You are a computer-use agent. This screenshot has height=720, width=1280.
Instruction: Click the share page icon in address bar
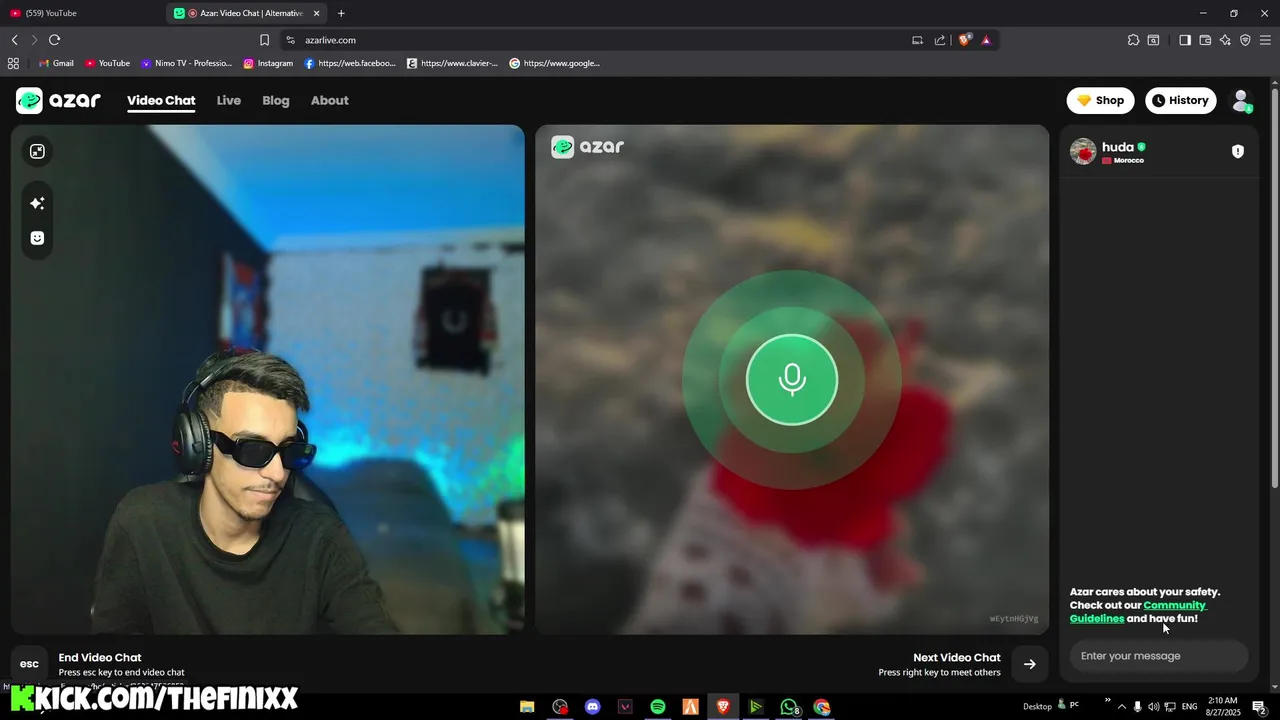point(940,40)
